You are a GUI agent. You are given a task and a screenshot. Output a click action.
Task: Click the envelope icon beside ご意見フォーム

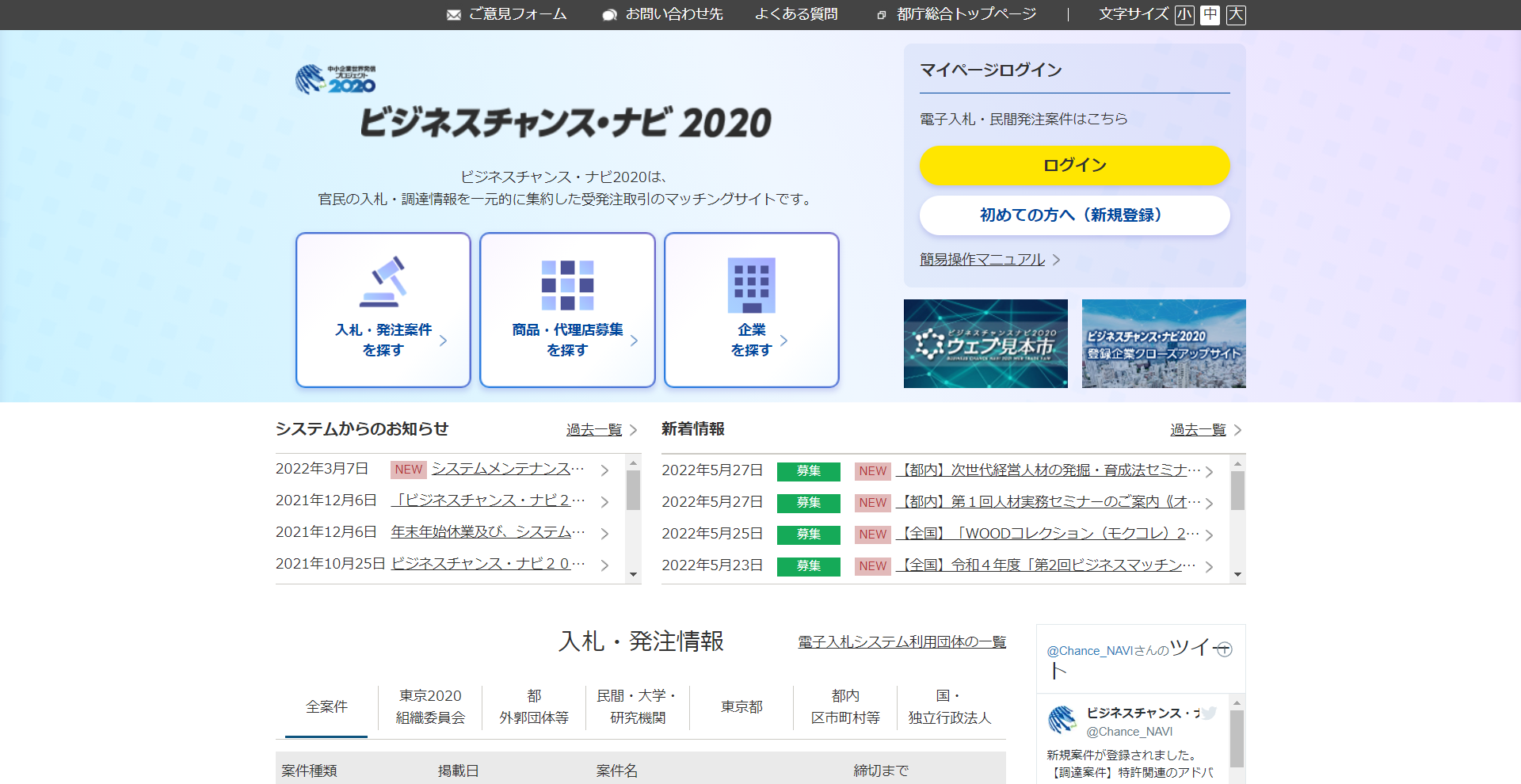pos(453,15)
